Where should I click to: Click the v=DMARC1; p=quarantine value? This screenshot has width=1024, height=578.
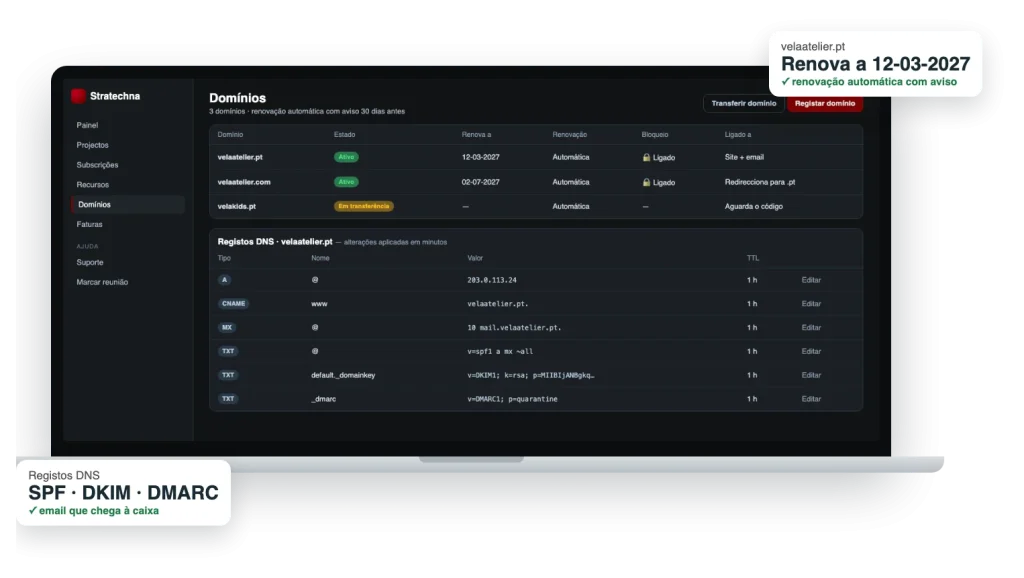tap(512, 398)
